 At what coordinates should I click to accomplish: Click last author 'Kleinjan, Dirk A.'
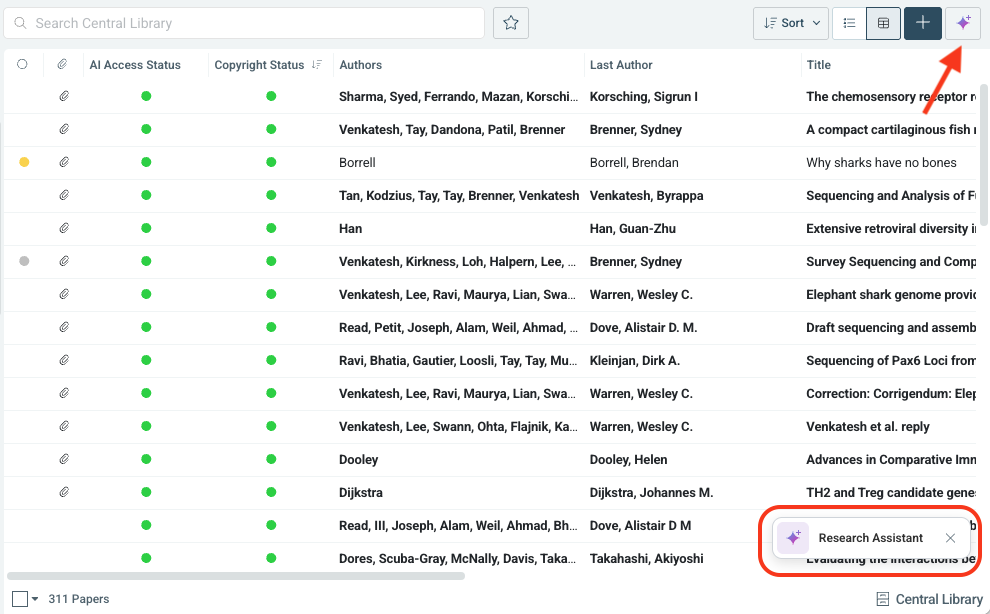pyautogui.click(x=635, y=361)
